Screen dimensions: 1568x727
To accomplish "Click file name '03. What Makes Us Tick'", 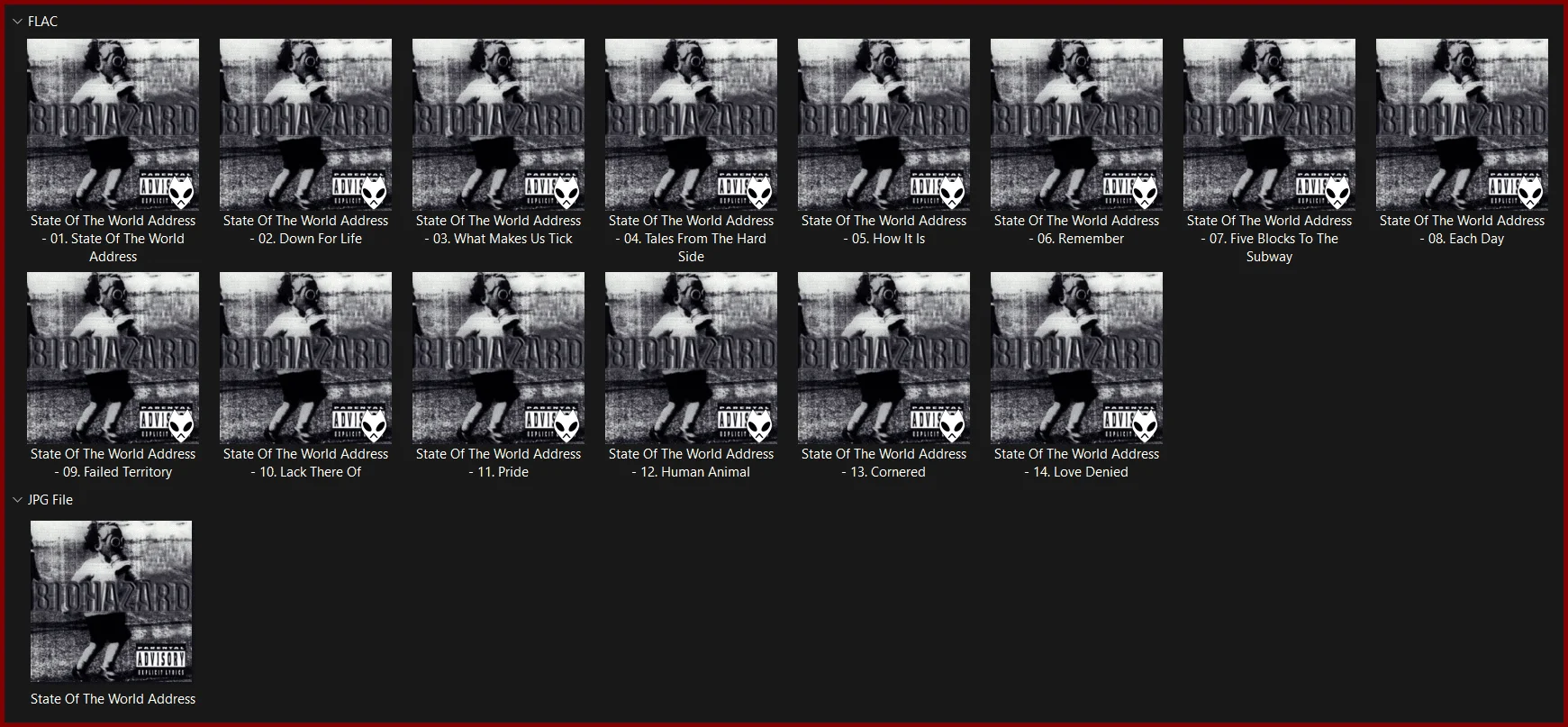I will click(498, 230).
